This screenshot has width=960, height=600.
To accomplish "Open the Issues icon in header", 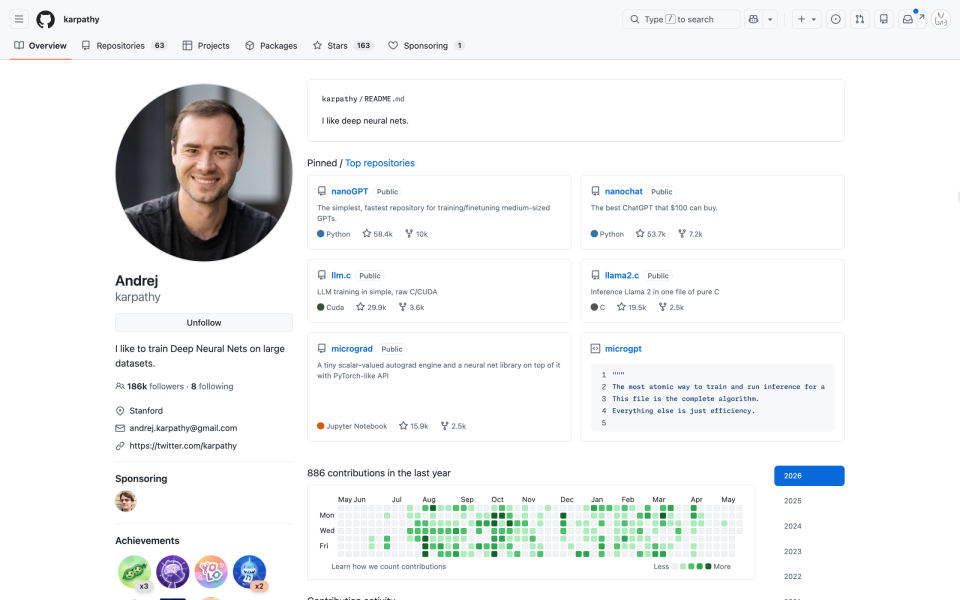I will tap(836, 19).
